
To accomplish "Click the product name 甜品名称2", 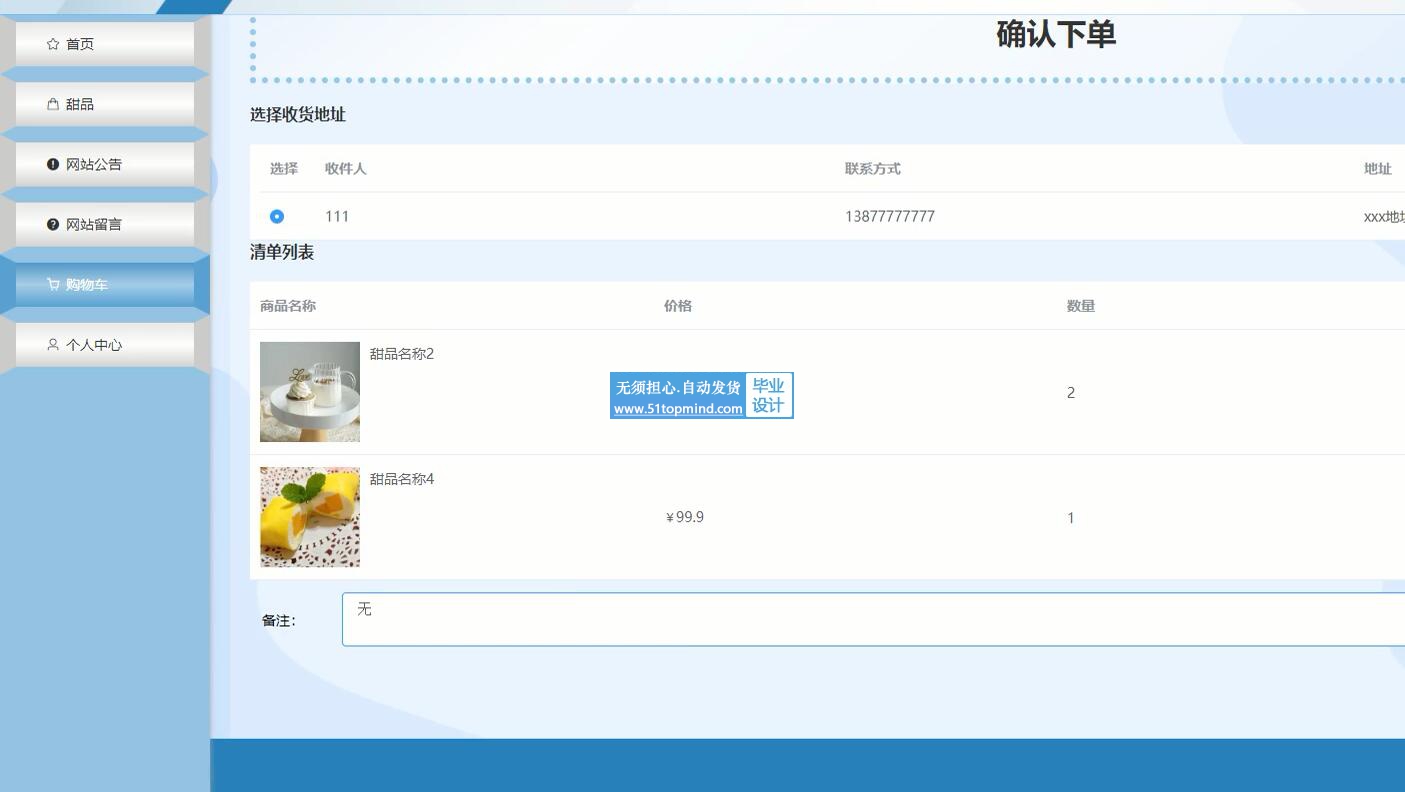I will click(x=402, y=354).
